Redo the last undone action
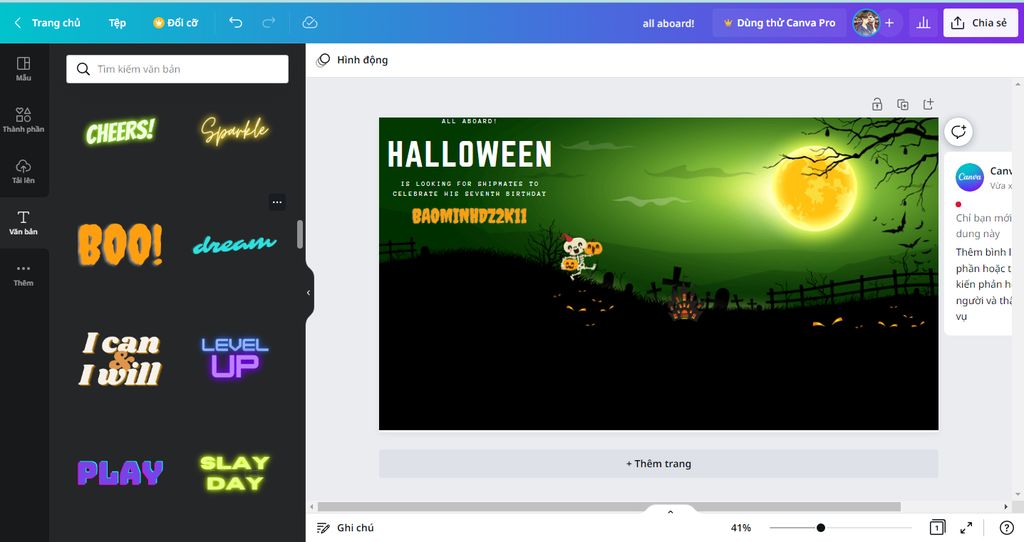 pos(268,23)
